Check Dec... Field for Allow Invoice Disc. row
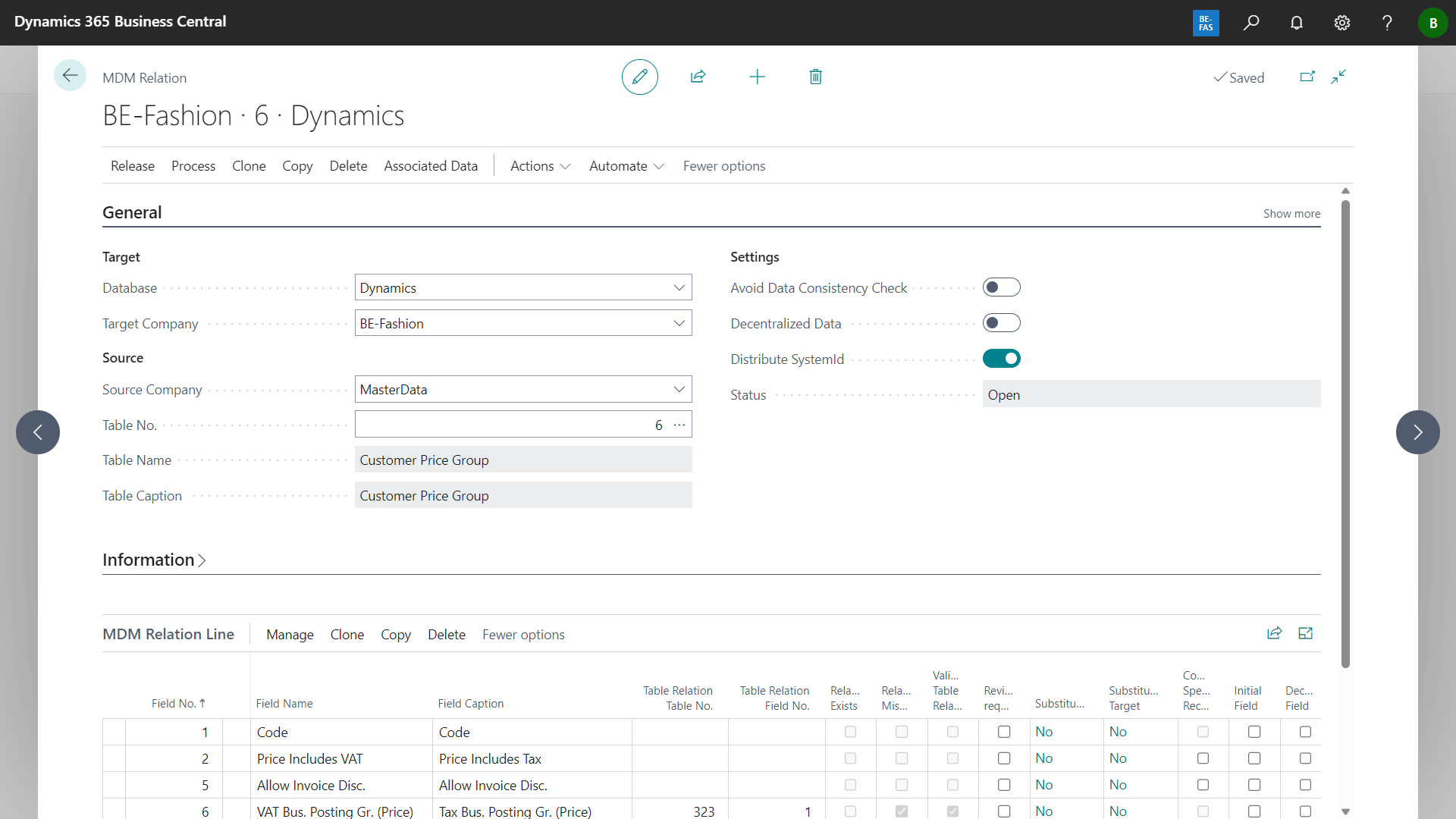This screenshot has height=819, width=1456. [x=1305, y=785]
